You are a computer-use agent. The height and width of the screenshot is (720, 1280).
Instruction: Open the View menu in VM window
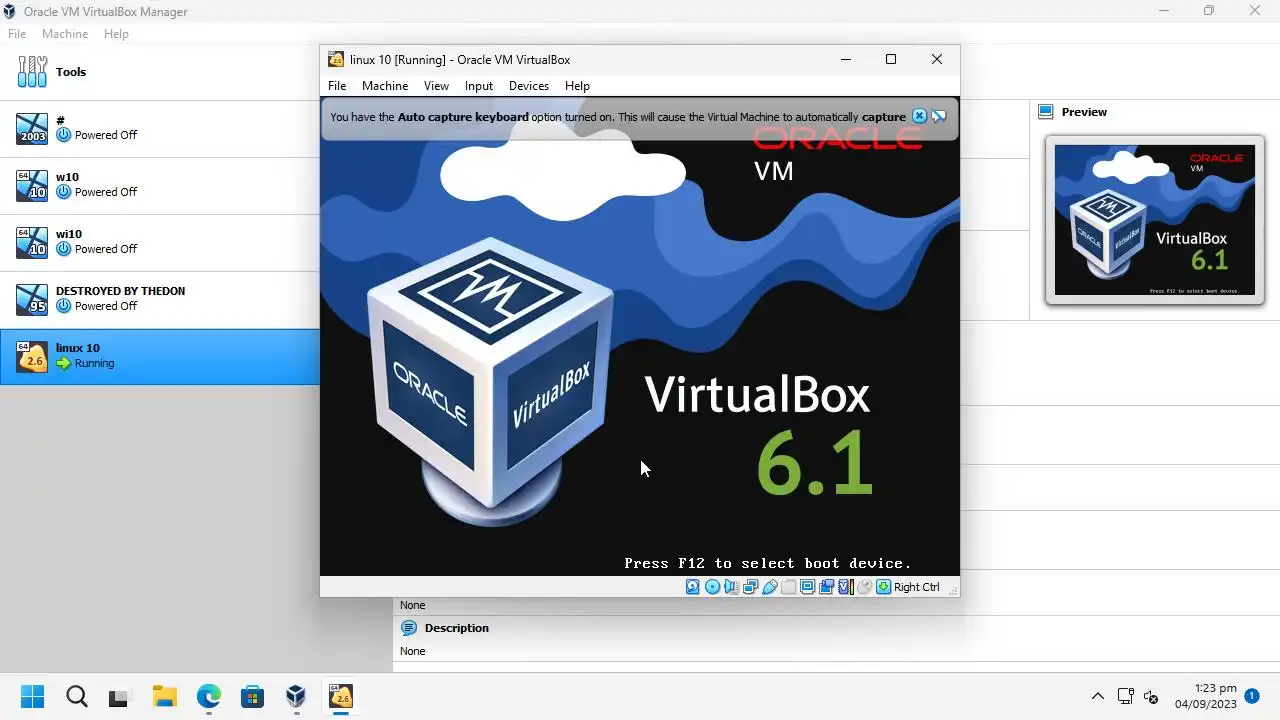coord(436,86)
